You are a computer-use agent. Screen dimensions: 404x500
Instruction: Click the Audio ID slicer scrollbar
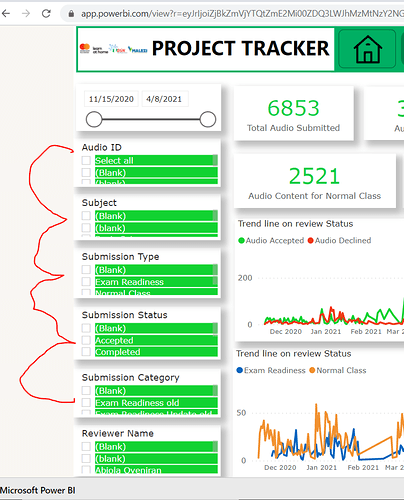215,160
